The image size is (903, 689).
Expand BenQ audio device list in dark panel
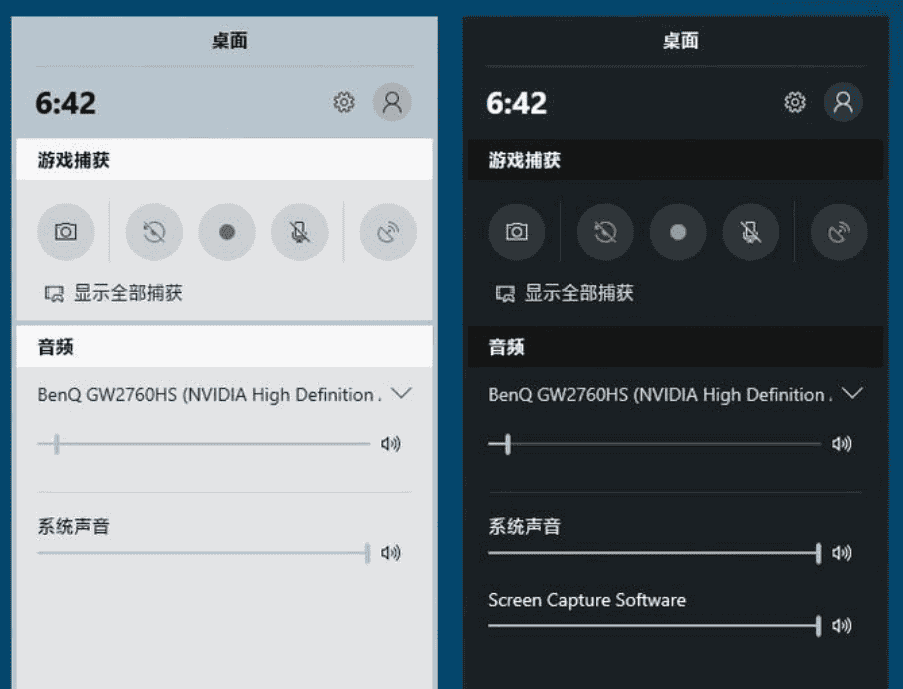pos(853,394)
